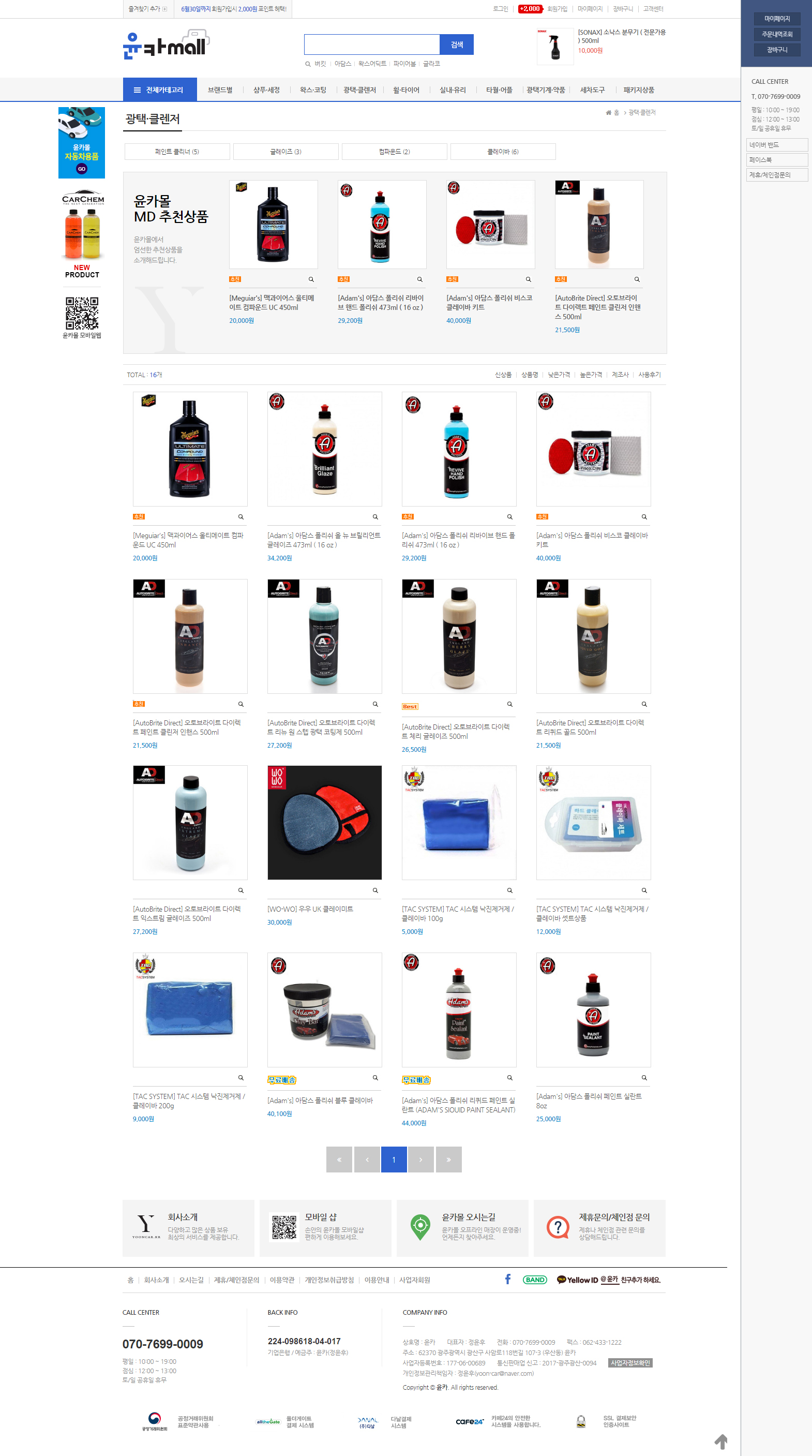Click magnifier icon under WO-WO clay mitt
Viewport: 812px width, 1456px height.
375,890
